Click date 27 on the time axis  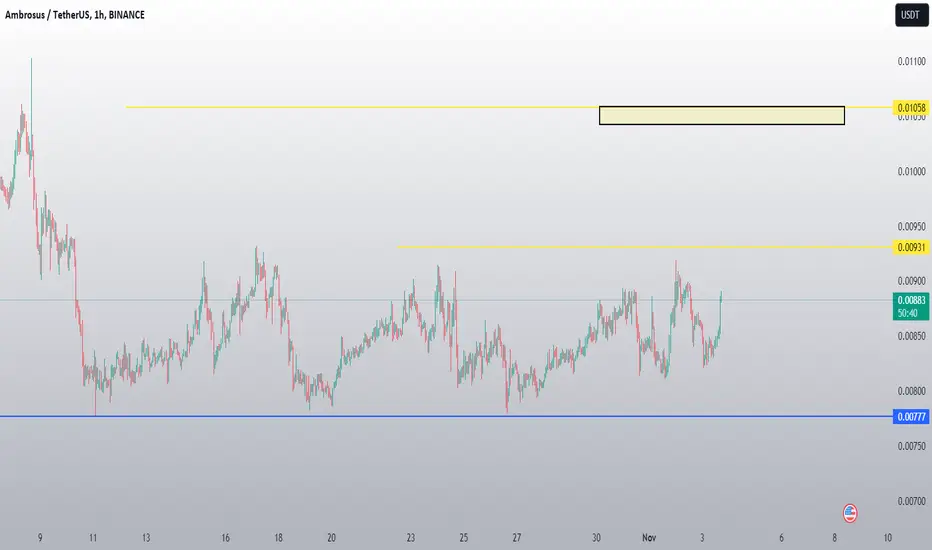point(517,538)
